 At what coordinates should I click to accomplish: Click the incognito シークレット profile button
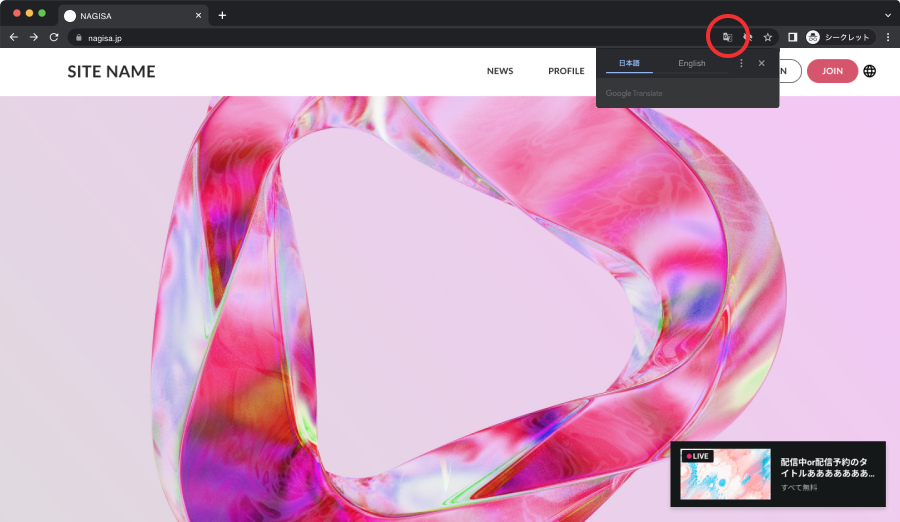(839, 37)
